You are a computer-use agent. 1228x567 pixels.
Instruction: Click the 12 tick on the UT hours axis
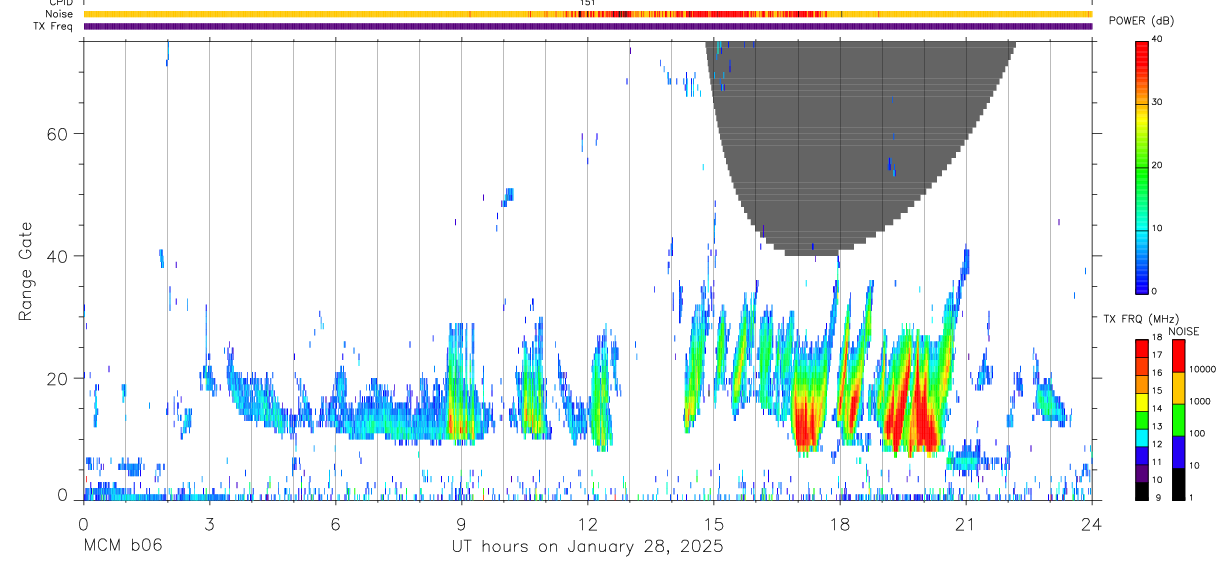pos(587,523)
